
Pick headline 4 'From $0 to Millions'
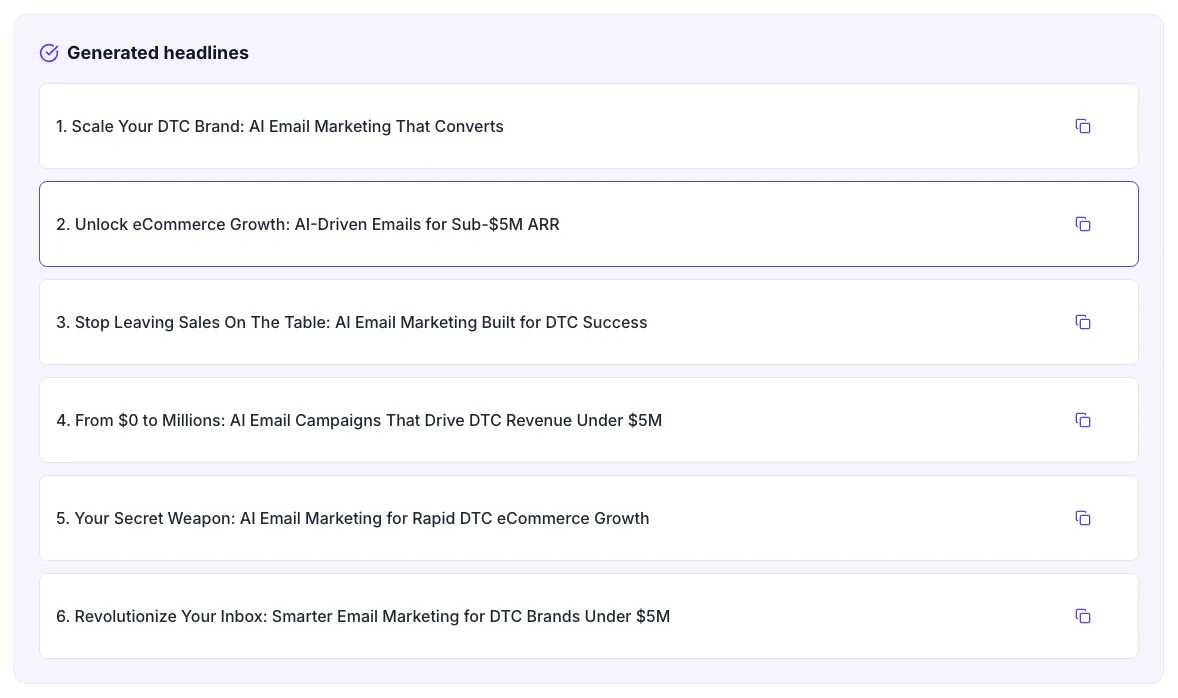click(589, 420)
